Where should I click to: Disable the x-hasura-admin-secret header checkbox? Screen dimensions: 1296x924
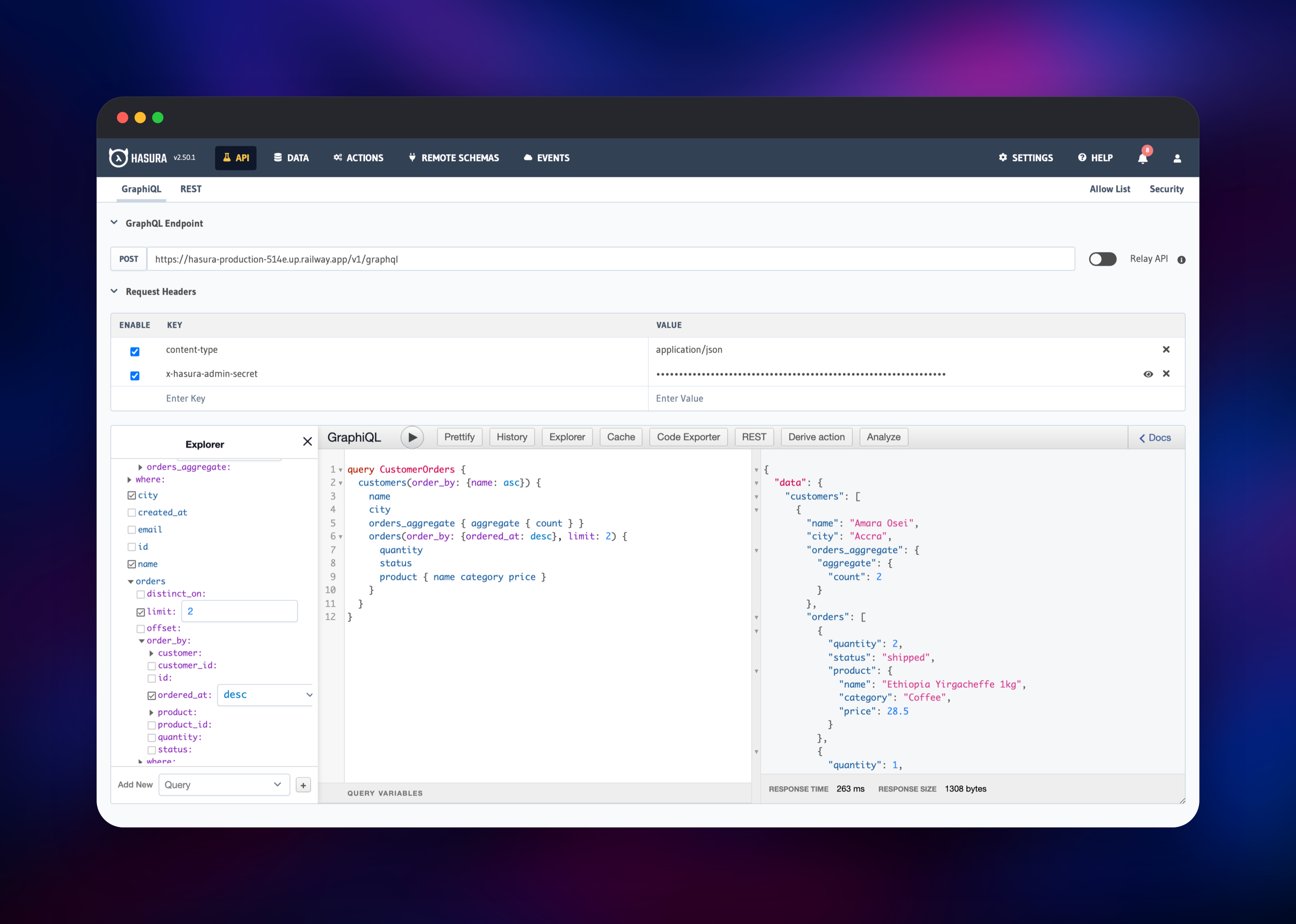pyautogui.click(x=135, y=375)
